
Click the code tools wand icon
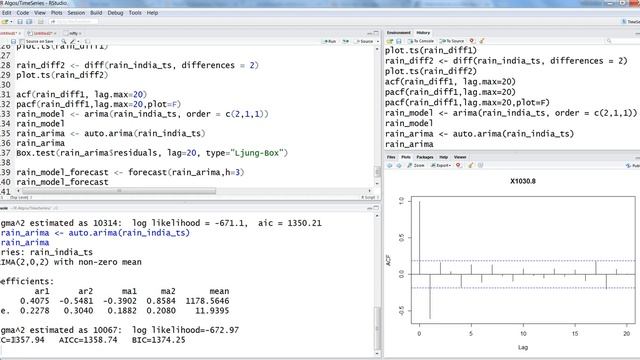pos(73,41)
